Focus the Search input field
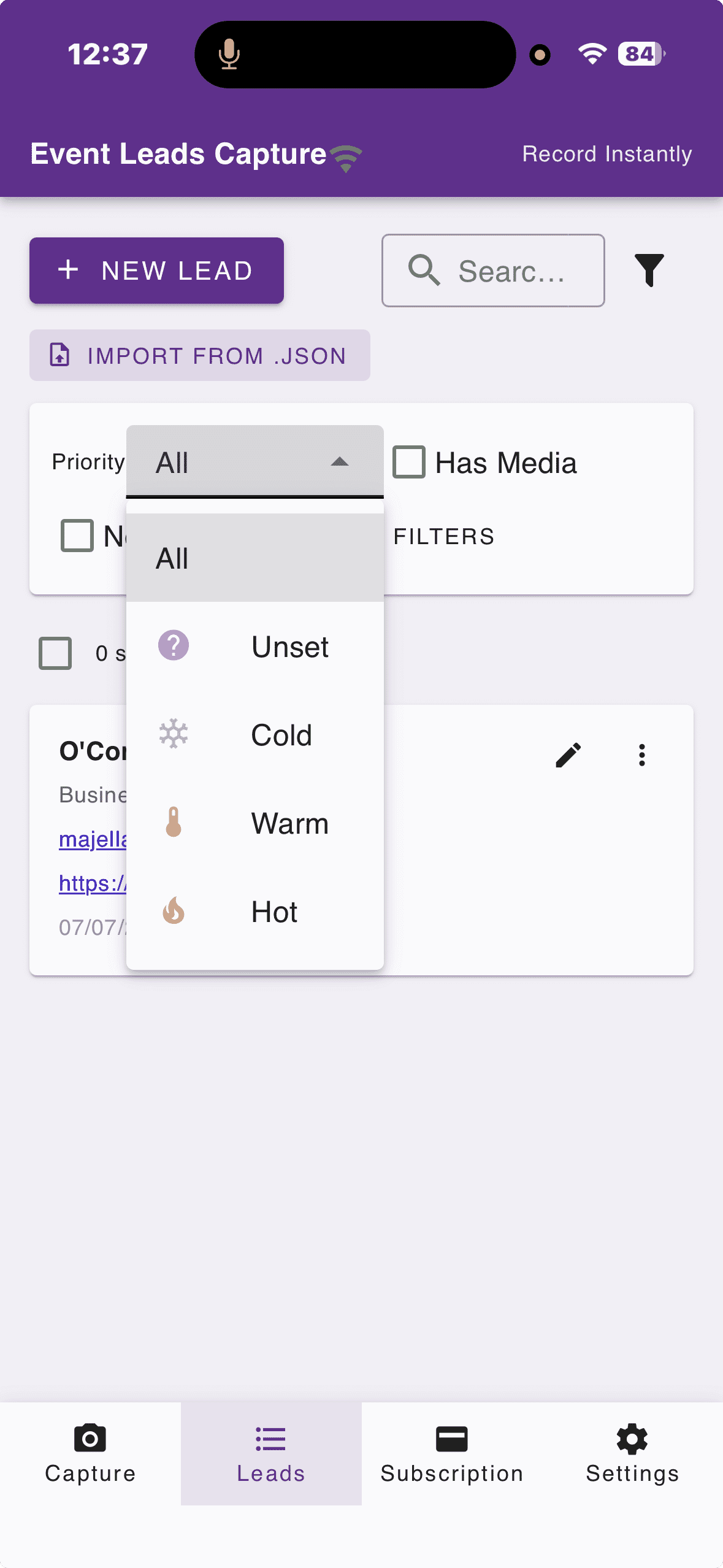 [x=493, y=271]
